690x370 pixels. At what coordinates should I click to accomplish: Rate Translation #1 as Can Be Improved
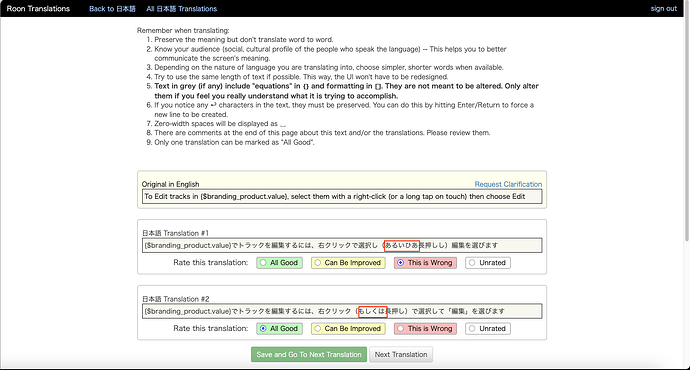(x=348, y=263)
